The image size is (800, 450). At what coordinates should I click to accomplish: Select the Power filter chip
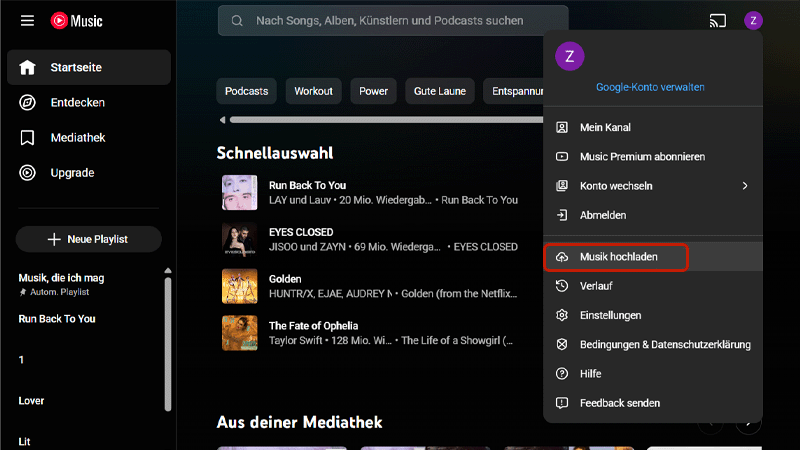[x=373, y=91]
